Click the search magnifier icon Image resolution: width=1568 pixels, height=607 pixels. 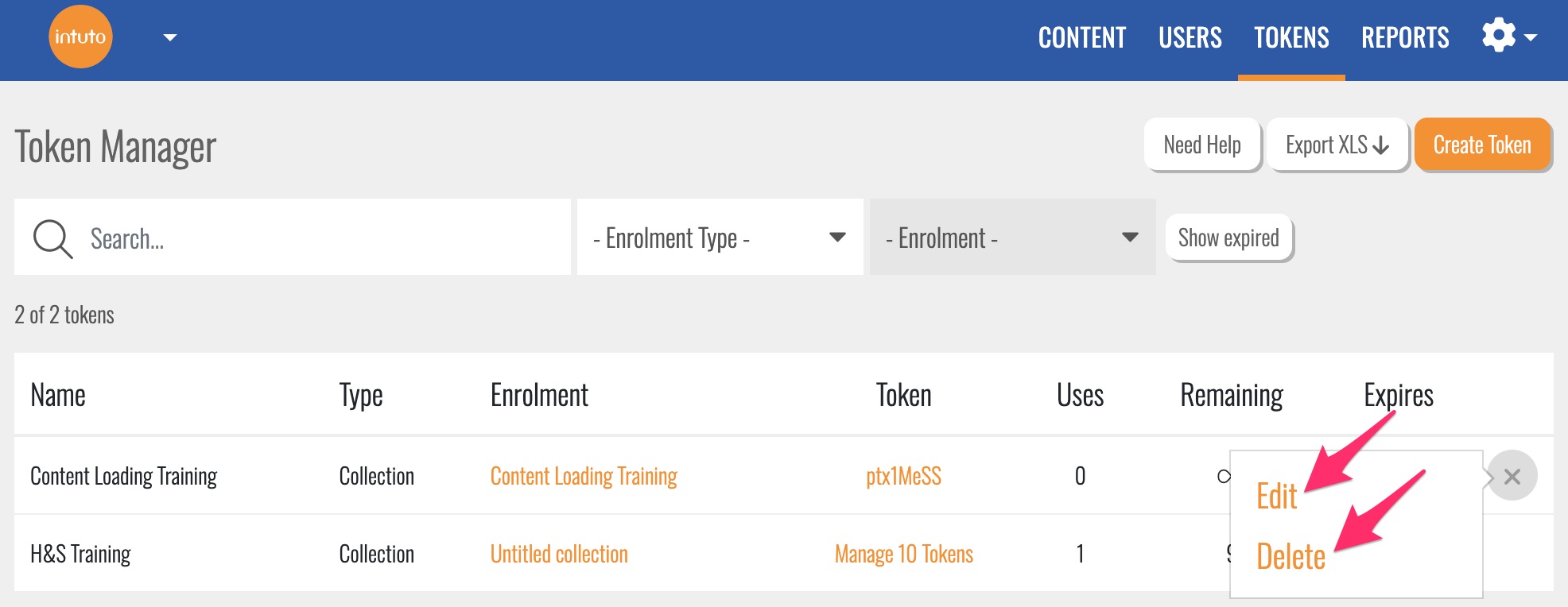52,238
